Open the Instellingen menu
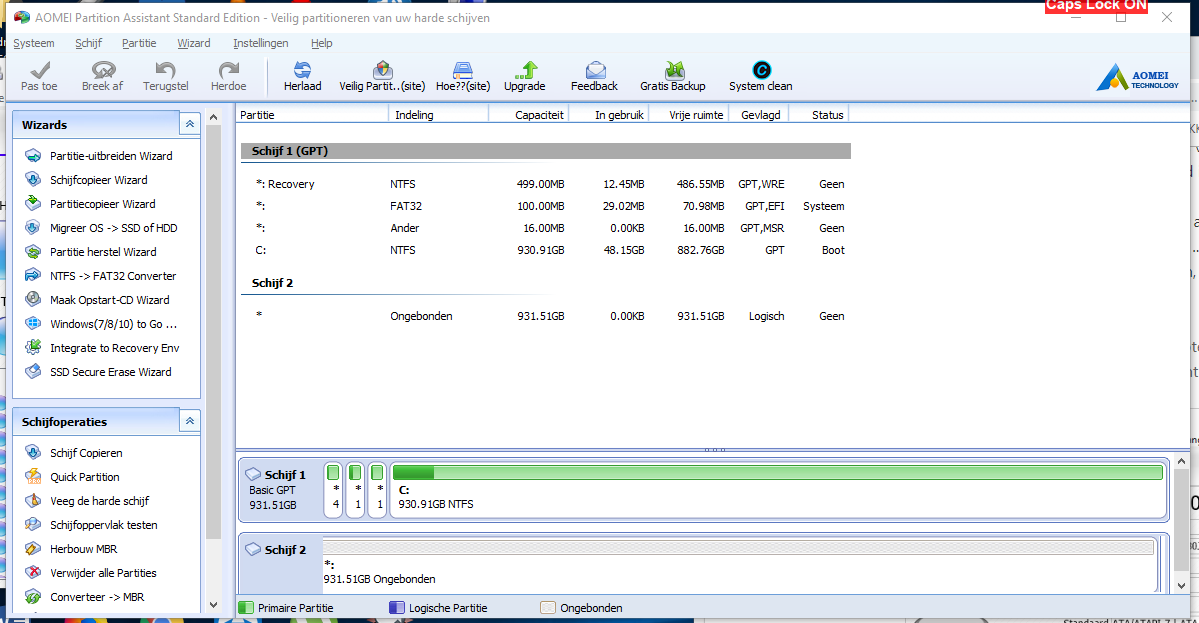This screenshot has height=623, width=1199. tap(261, 43)
